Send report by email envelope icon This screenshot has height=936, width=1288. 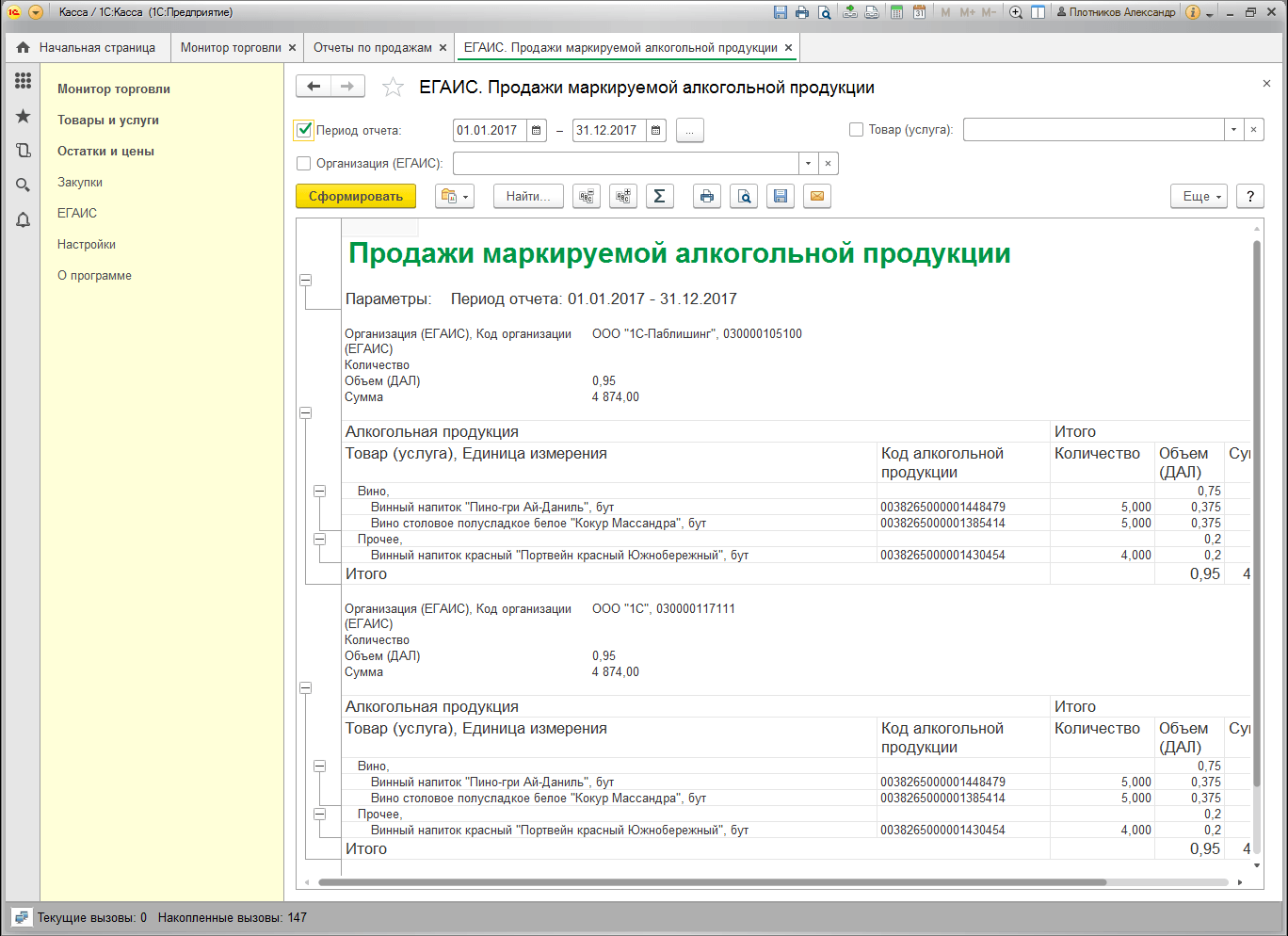point(817,196)
